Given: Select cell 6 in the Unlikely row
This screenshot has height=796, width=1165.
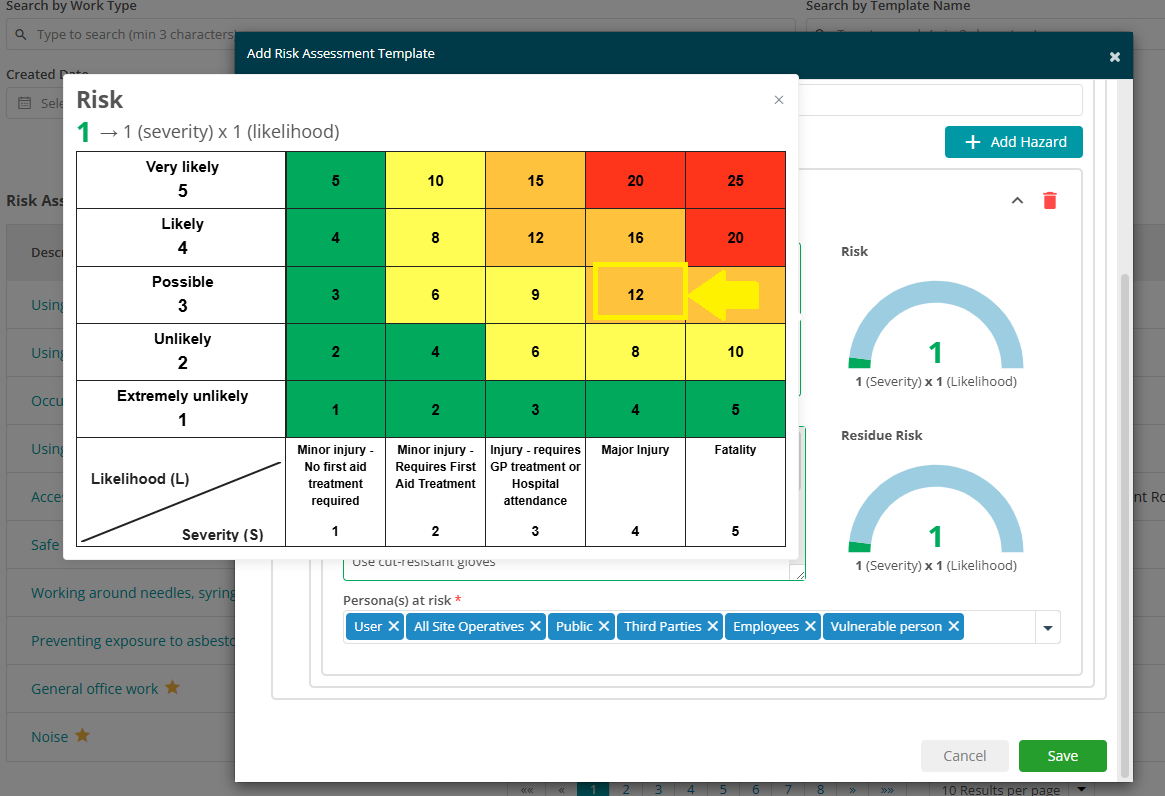Looking at the screenshot, I should 535,352.
